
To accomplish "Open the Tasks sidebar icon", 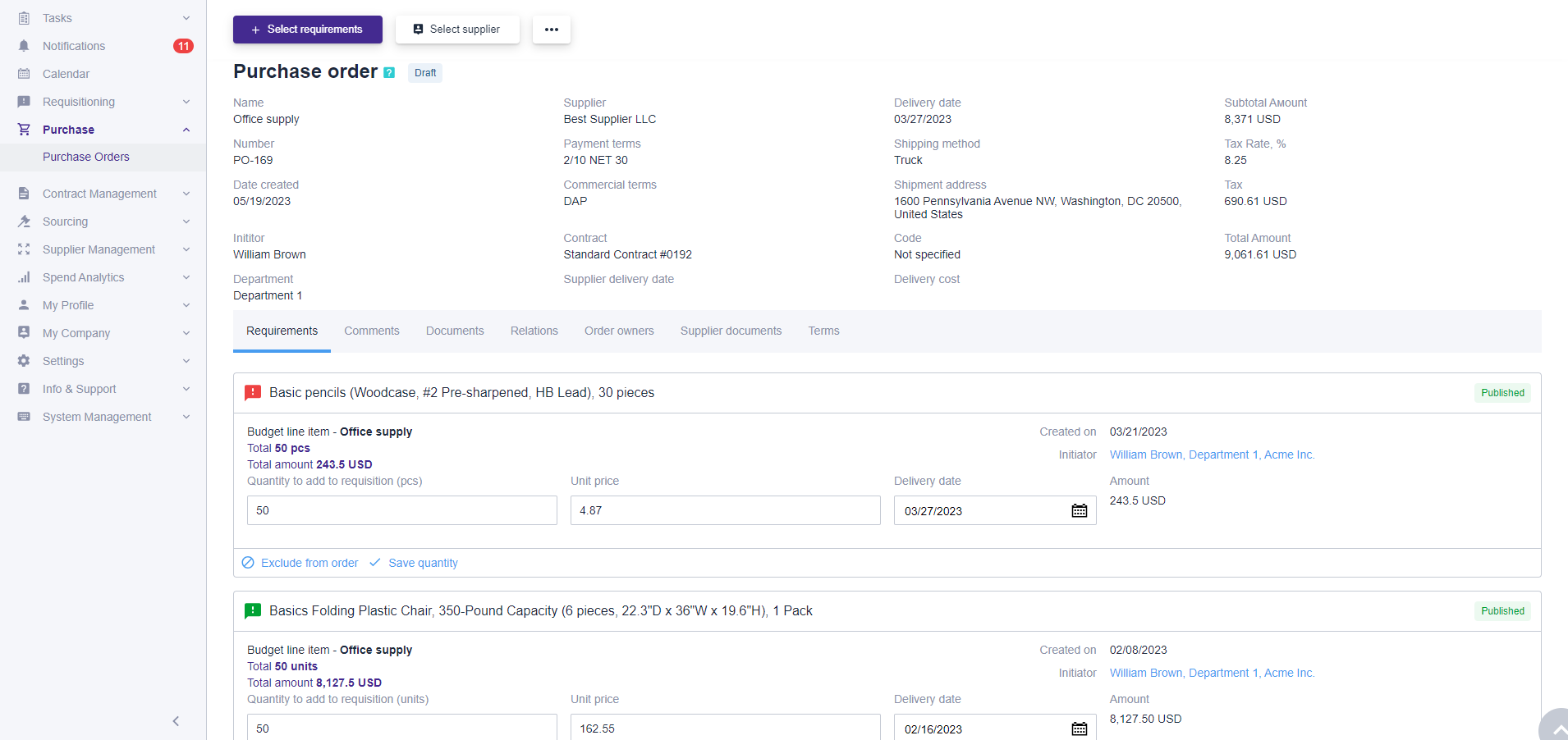I will click(24, 17).
